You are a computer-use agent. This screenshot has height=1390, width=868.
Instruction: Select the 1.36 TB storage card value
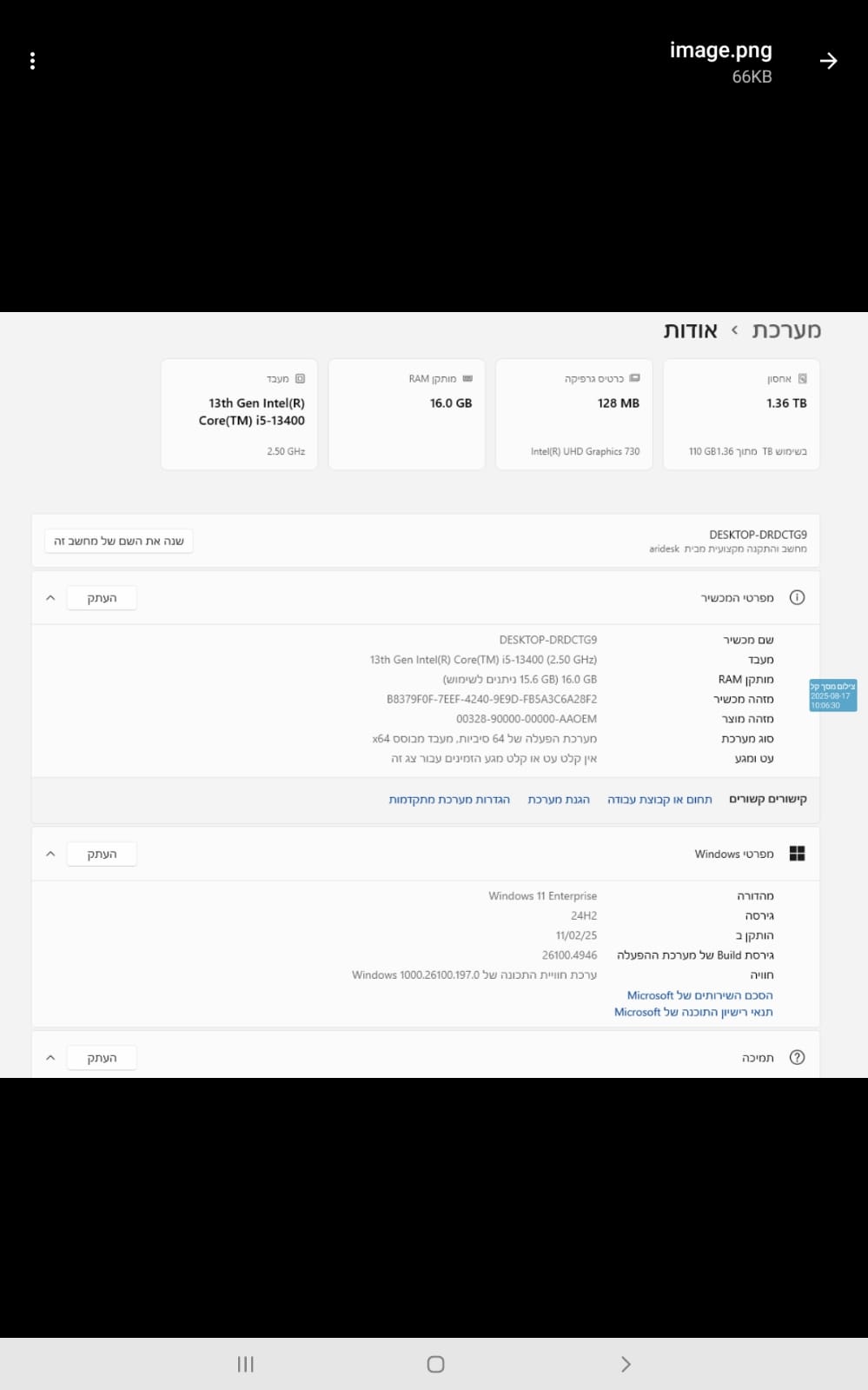point(786,403)
